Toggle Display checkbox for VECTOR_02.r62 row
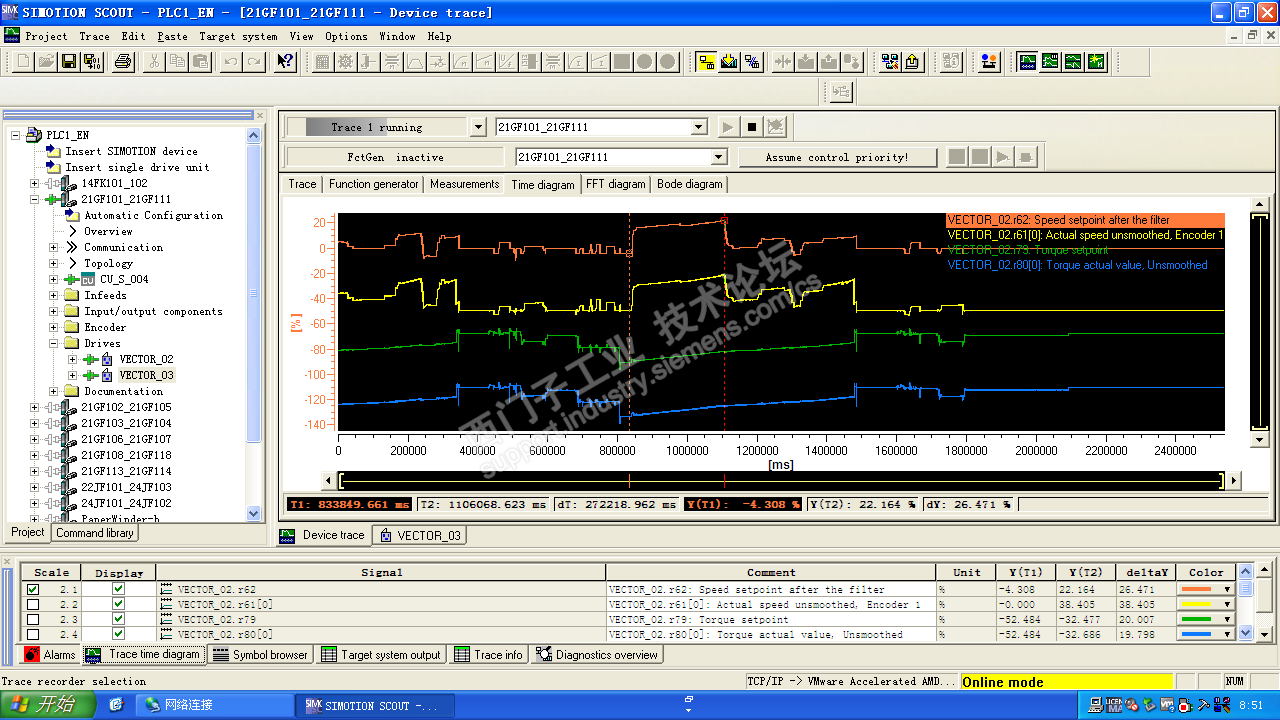The height and width of the screenshot is (720, 1280). click(x=119, y=590)
